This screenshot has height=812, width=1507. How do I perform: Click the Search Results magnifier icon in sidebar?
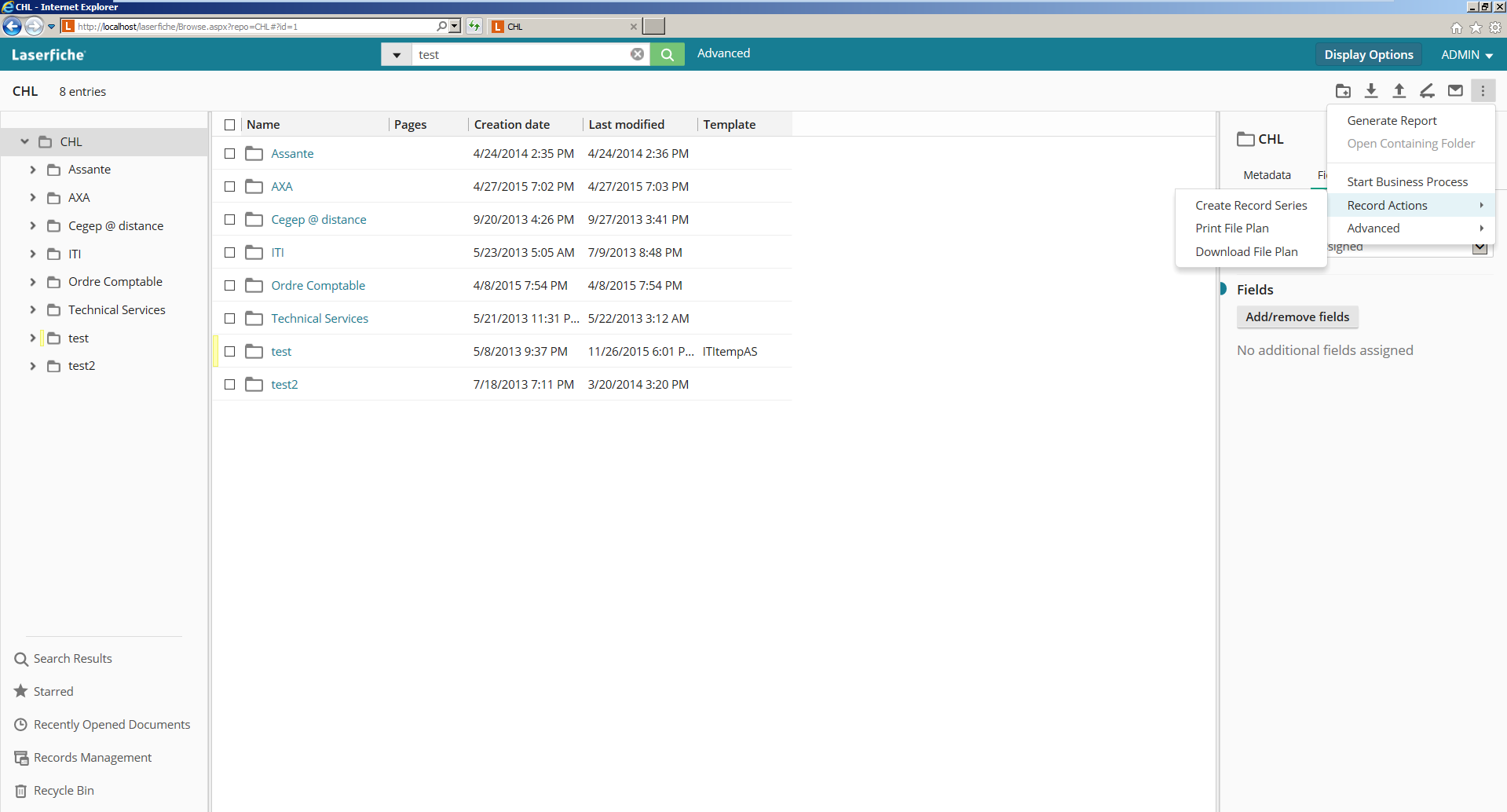21,659
